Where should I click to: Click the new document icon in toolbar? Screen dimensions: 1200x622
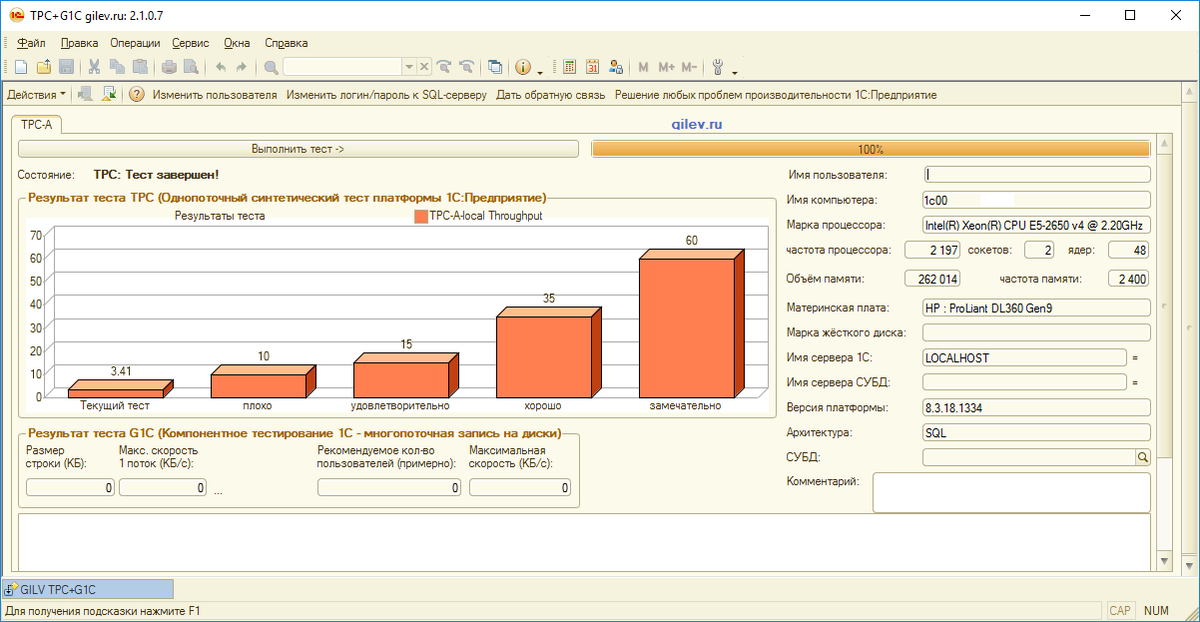click(20, 67)
